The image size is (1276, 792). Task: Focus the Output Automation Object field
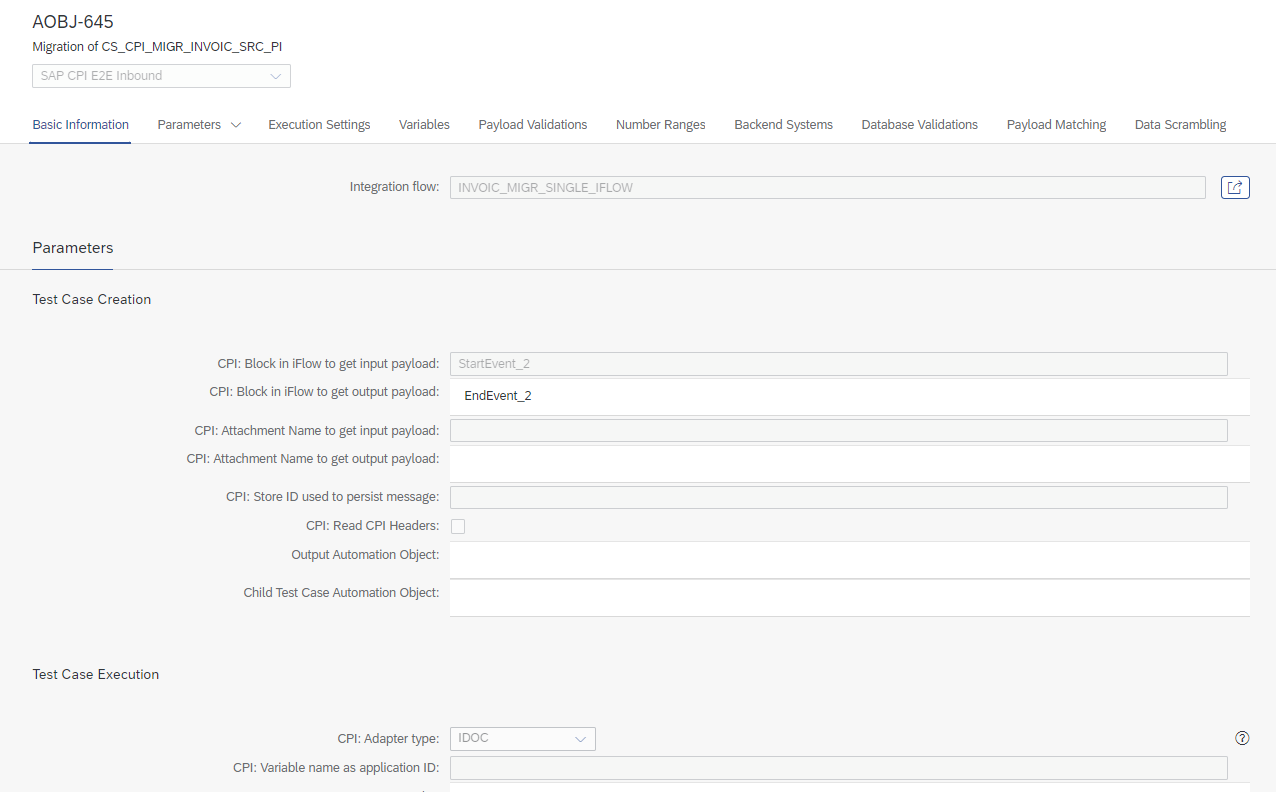(x=849, y=559)
